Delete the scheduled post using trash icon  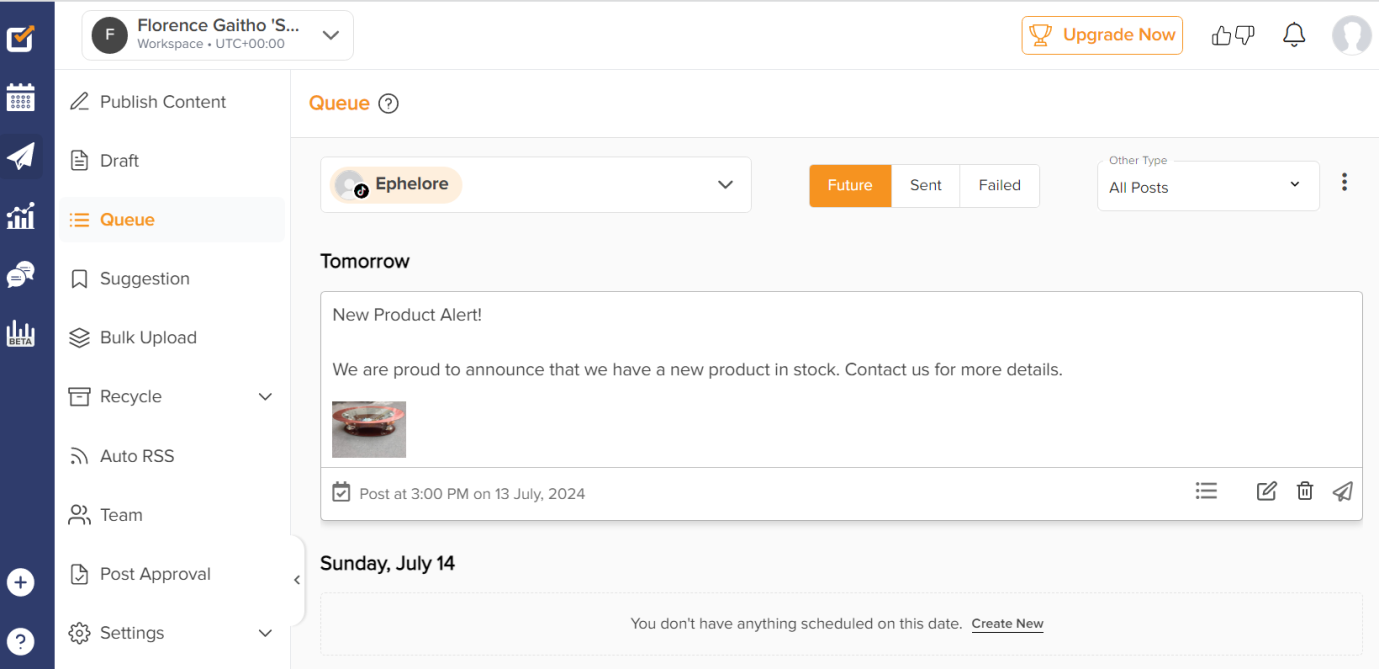coord(1304,491)
